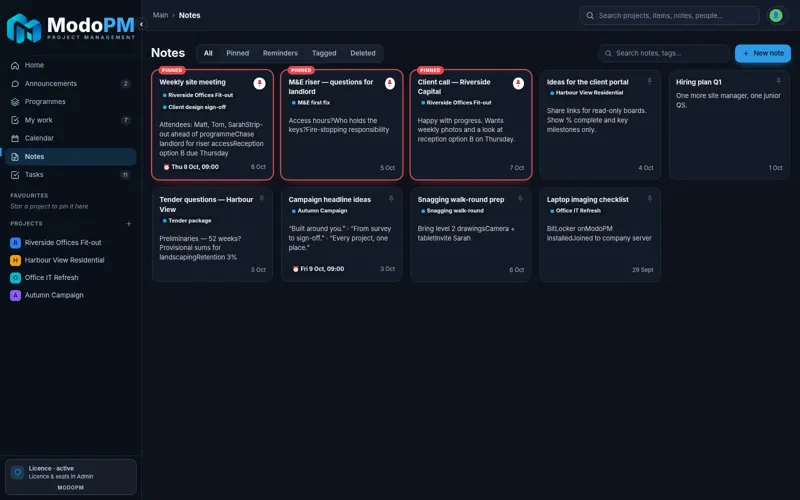Image resolution: width=800 pixels, height=500 pixels.
Task: Collapse the sidebar with the chevron button
Action: [x=141, y=24]
